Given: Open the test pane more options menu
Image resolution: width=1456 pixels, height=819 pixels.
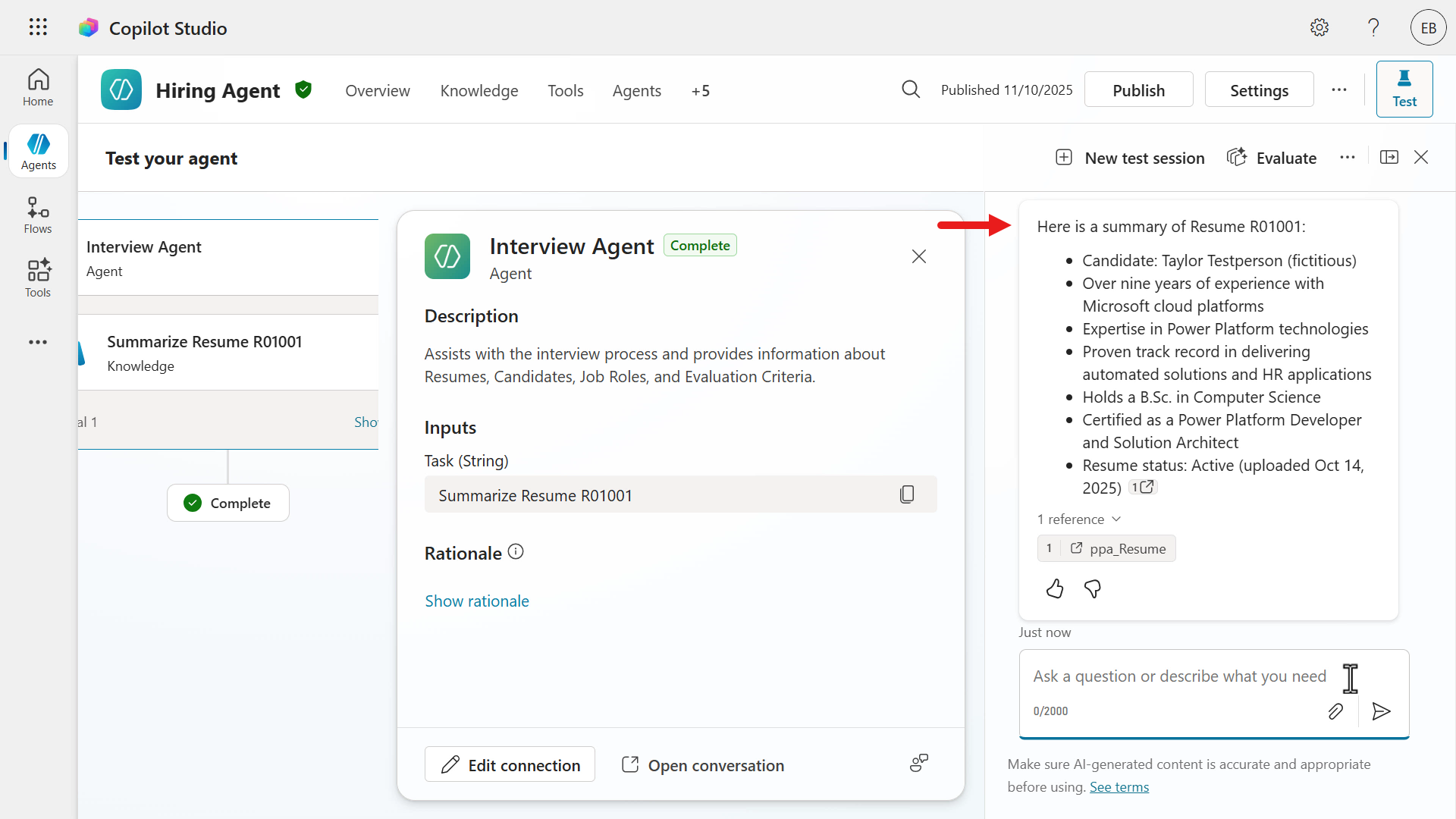Looking at the screenshot, I should [1347, 157].
